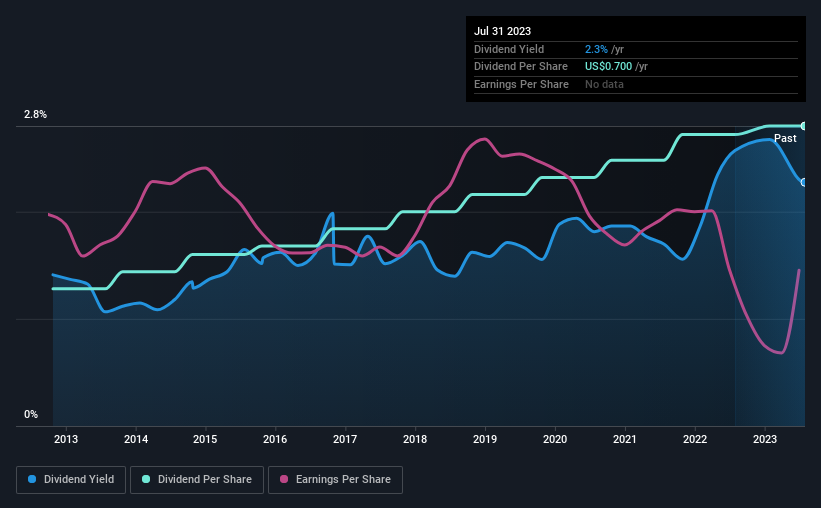Toggle the Dividend Yield legend button
The image size is (821, 508).
click(x=71, y=480)
